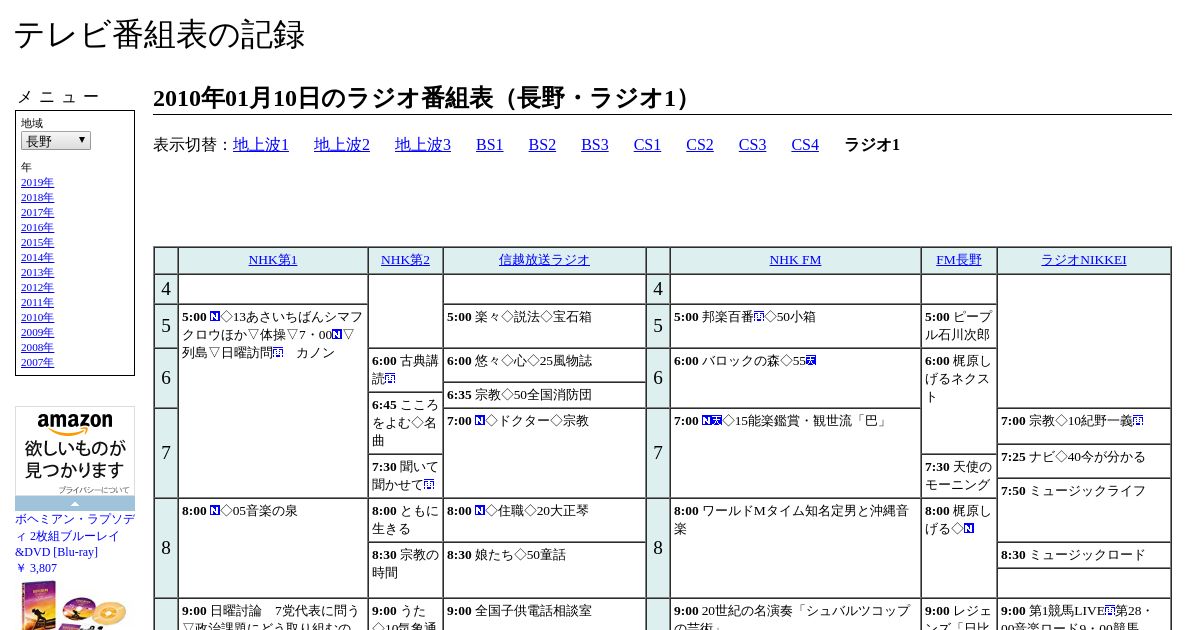Open the 2007年 year link
1200x630 pixels.
pyautogui.click(x=37, y=362)
